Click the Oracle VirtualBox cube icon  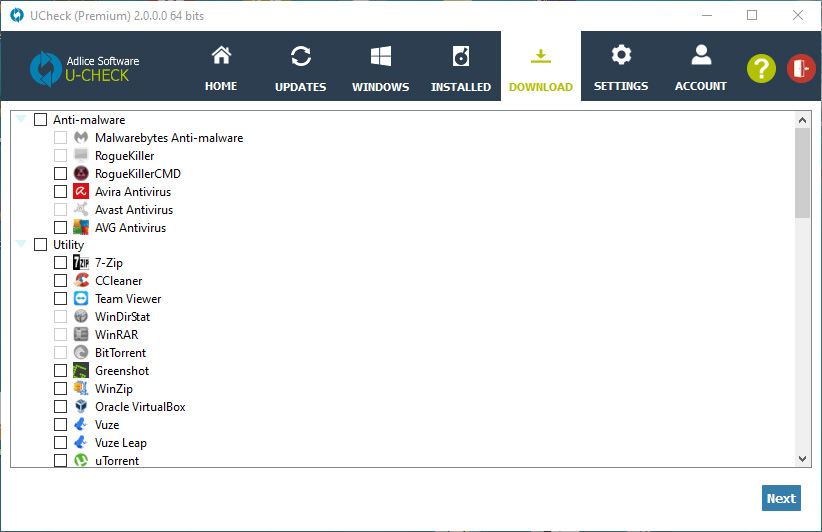coord(81,407)
